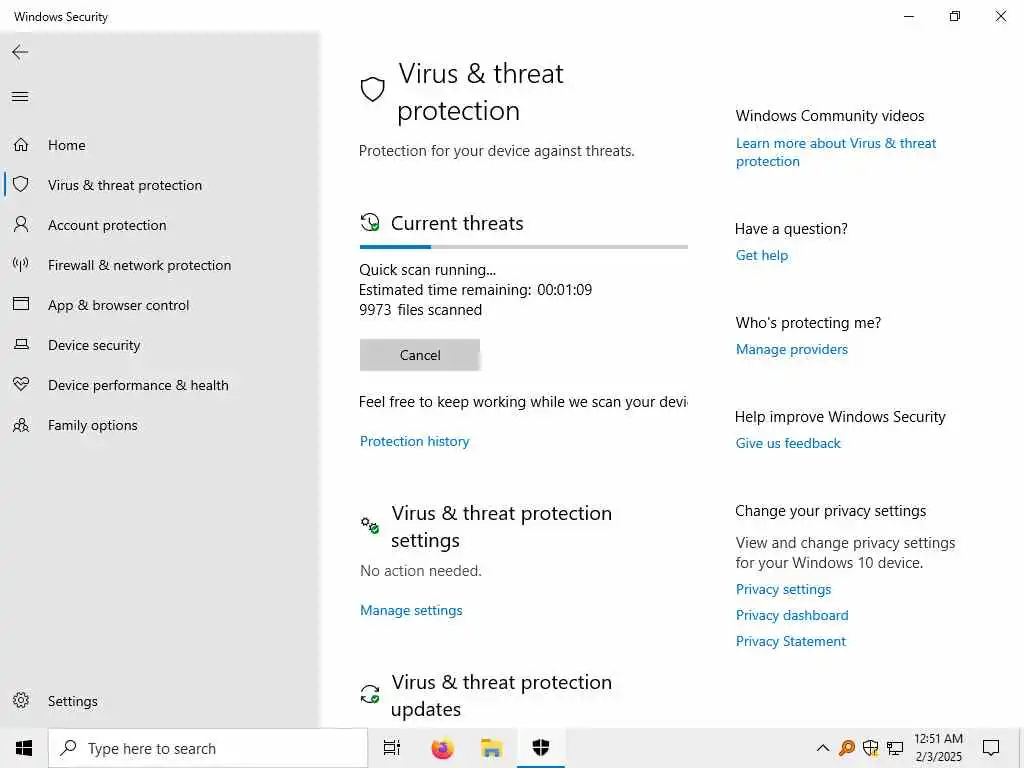Click Account protection person icon
This screenshot has height=768, width=1024.
click(21, 225)
